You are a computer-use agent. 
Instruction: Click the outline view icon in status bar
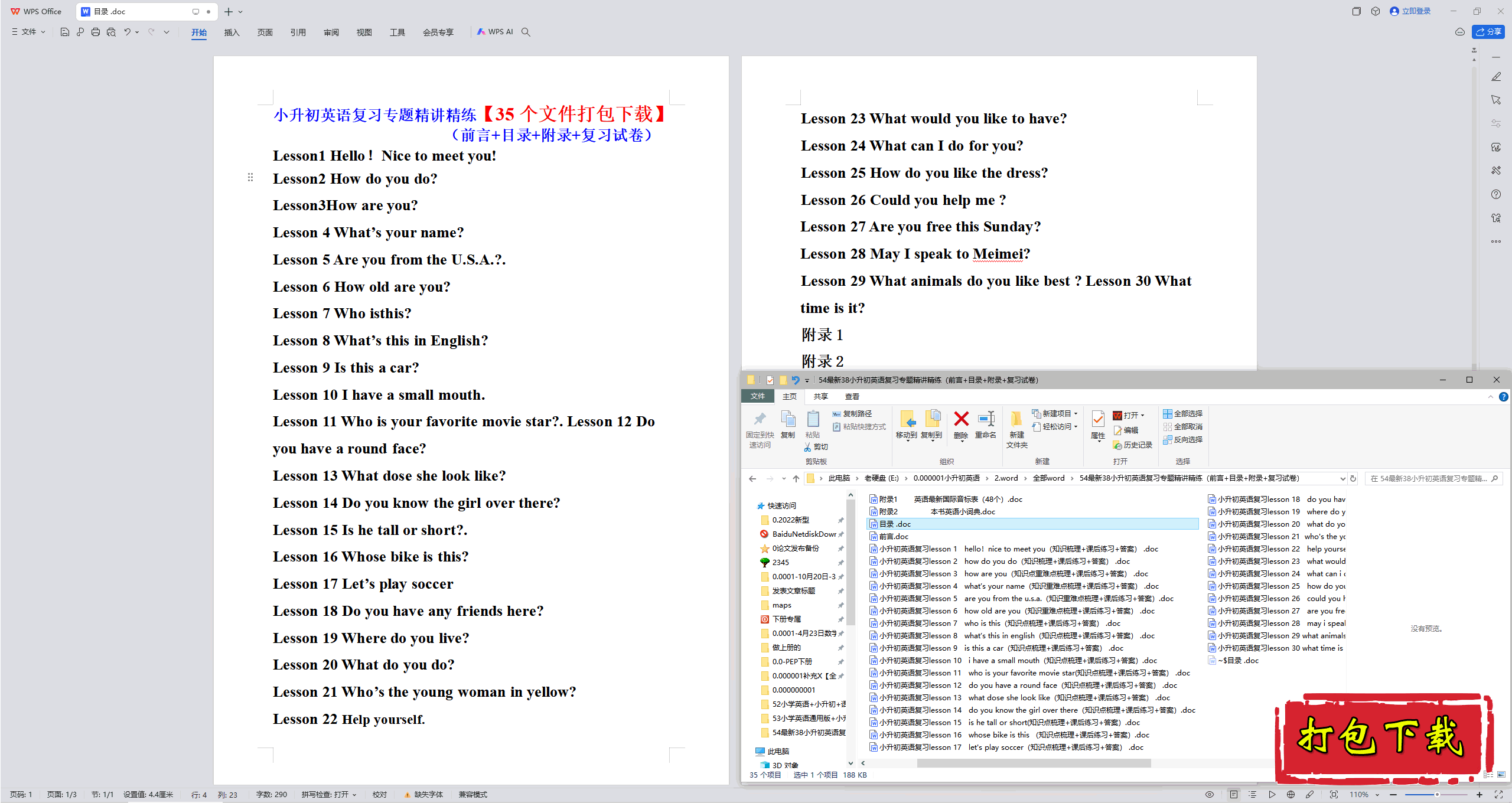click(1252, 795)
